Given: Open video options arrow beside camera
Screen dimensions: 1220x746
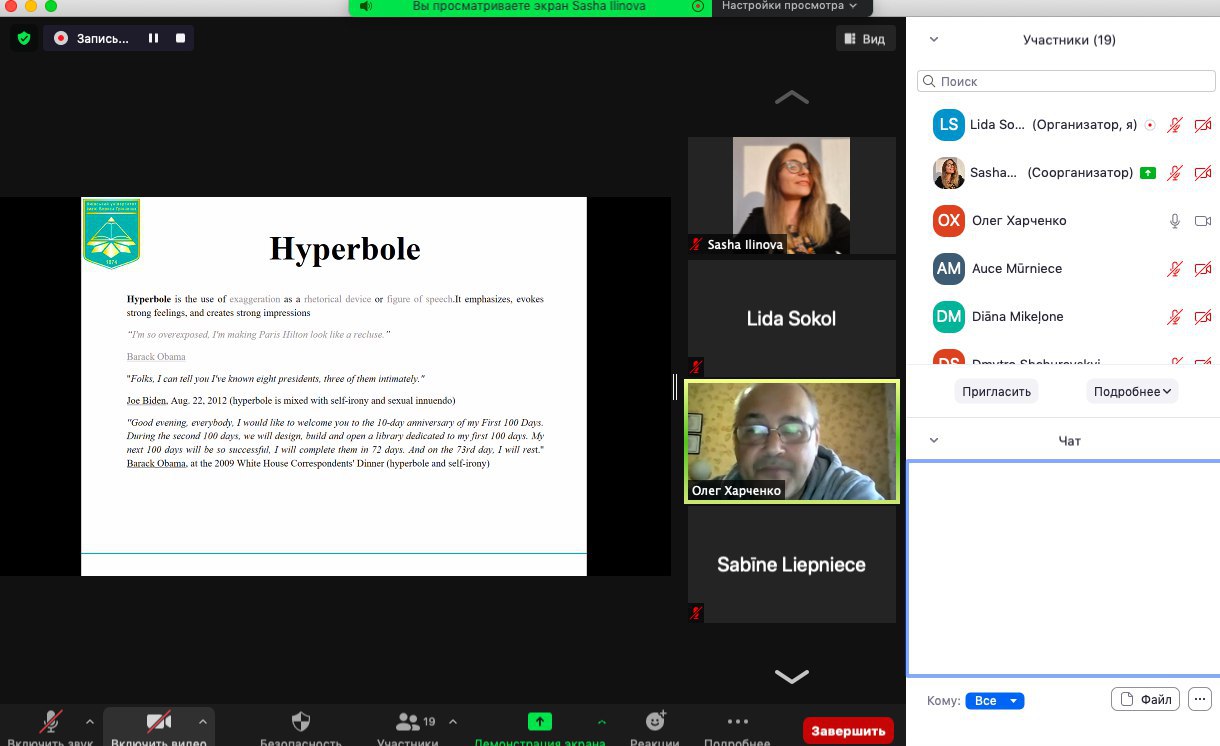Looking at the screenshot, I should coord(203,721).
